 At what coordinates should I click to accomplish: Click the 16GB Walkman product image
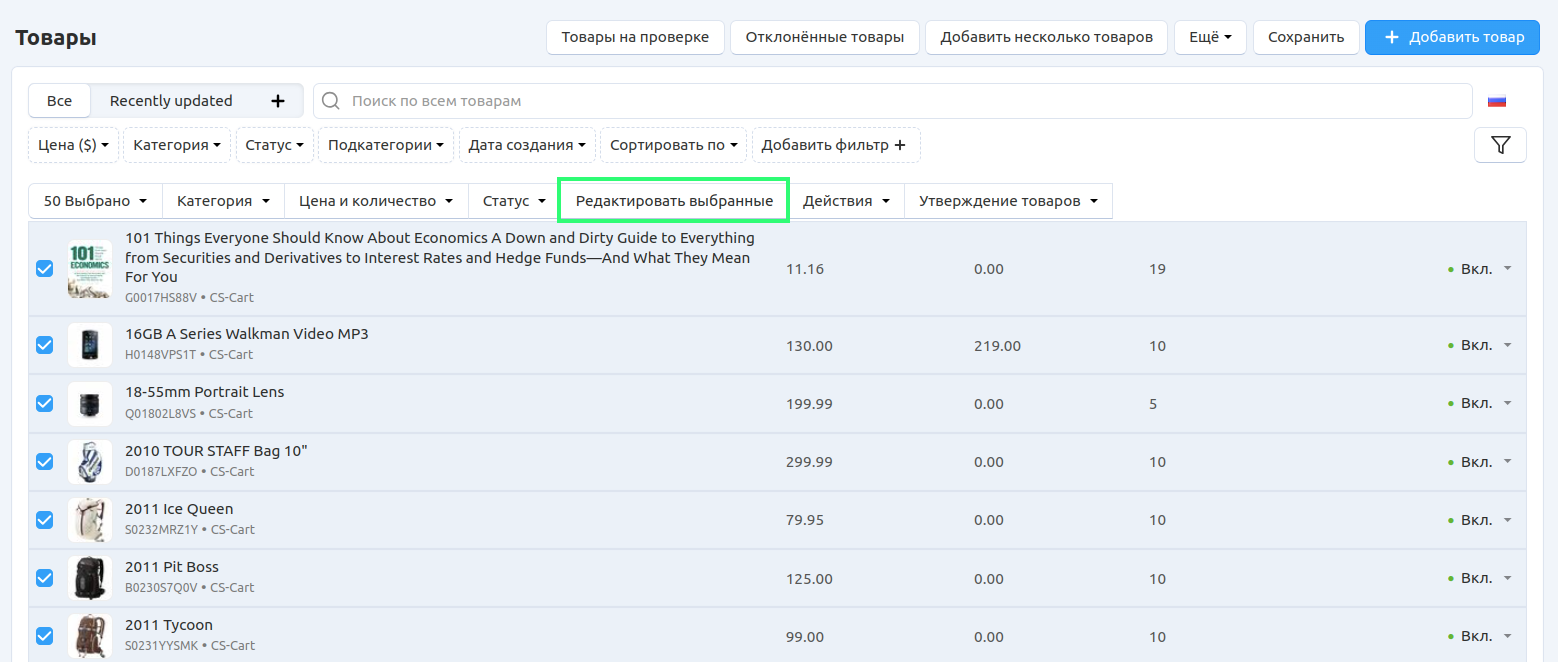pyautogui.click(x=89, y=345)
